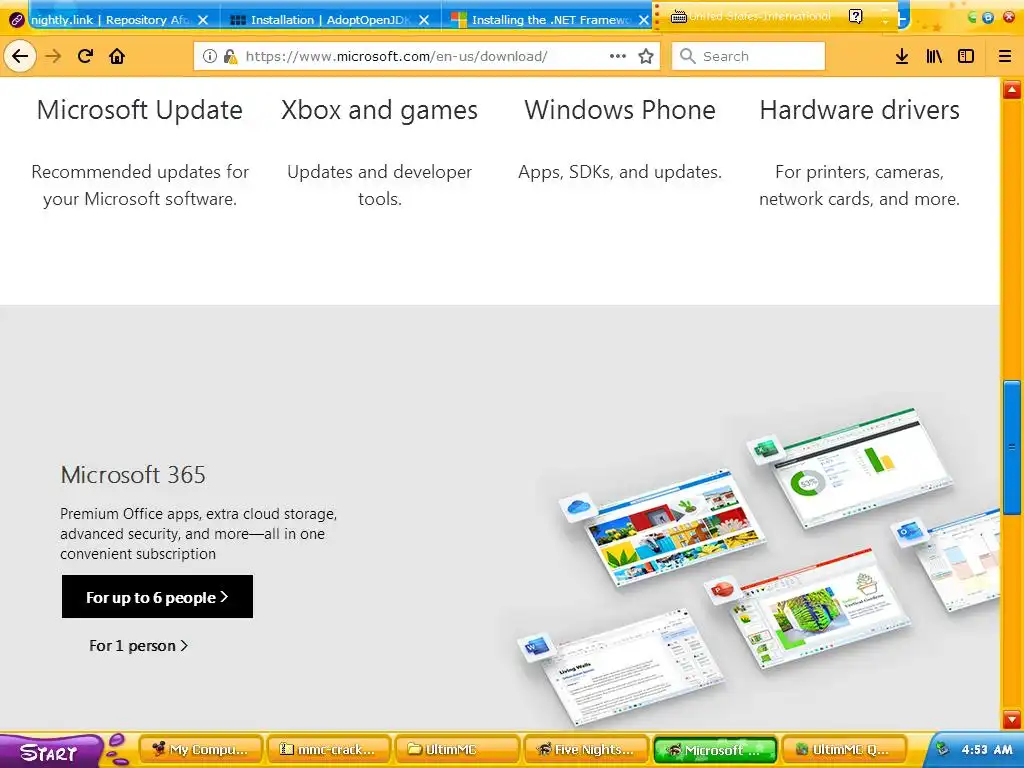Click the active Microsoft taskbar button

click(x=714, y=750)
